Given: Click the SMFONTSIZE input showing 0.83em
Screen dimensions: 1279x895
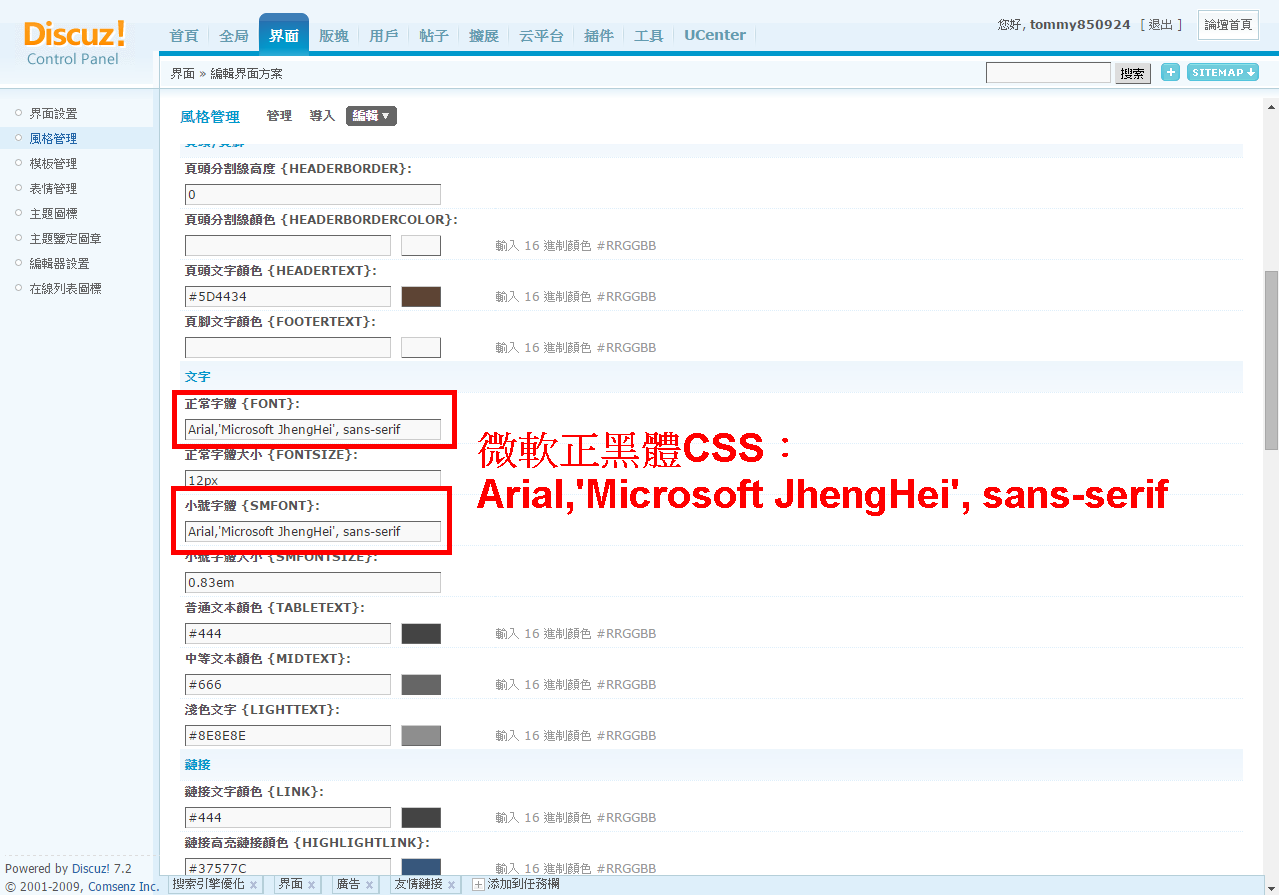Looking at the screenshot, I should 313,582.
